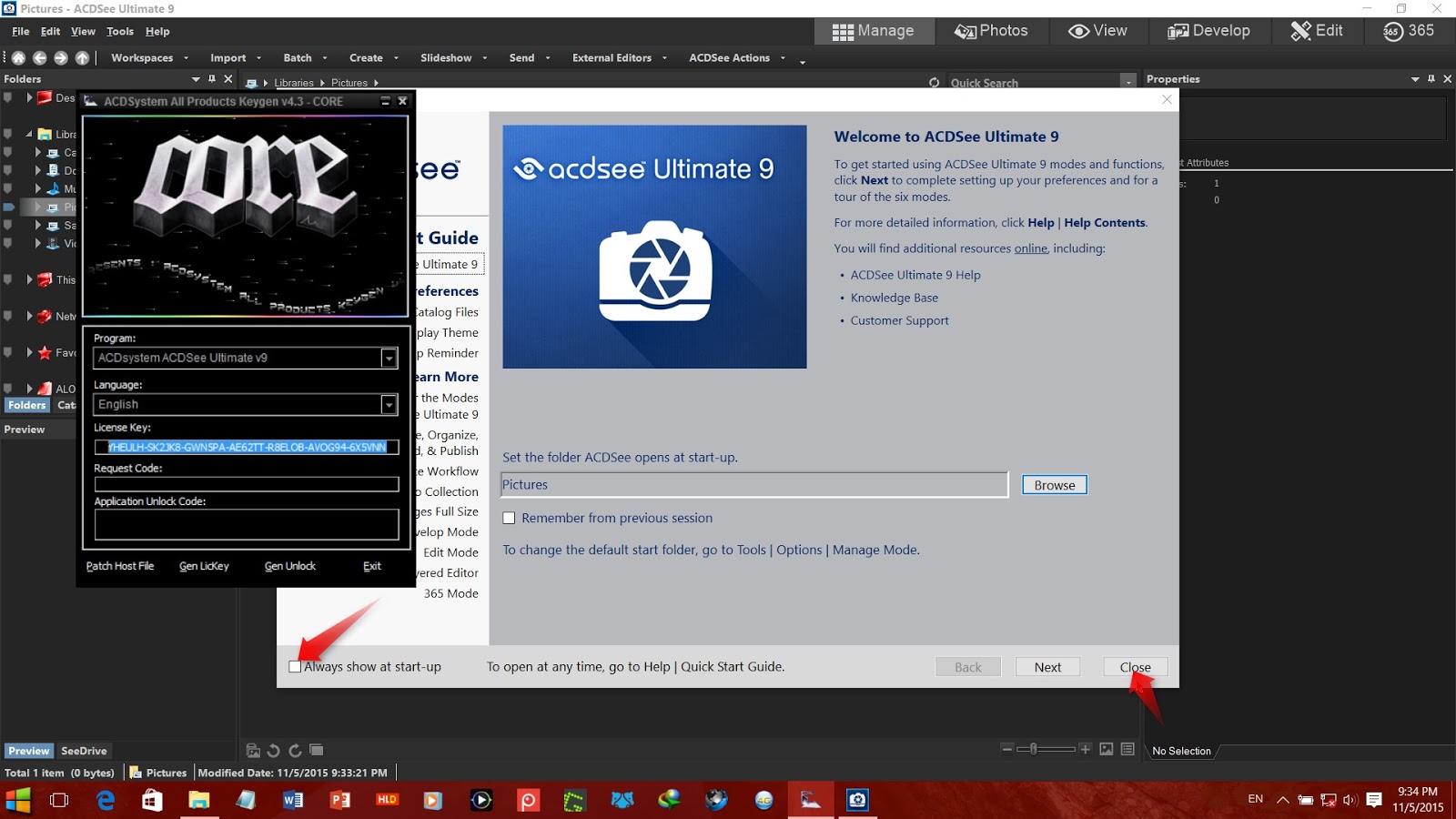1456x819 pixels.
Task: Open the Batch dropdown menu
Action: click(x=305, y=57)
